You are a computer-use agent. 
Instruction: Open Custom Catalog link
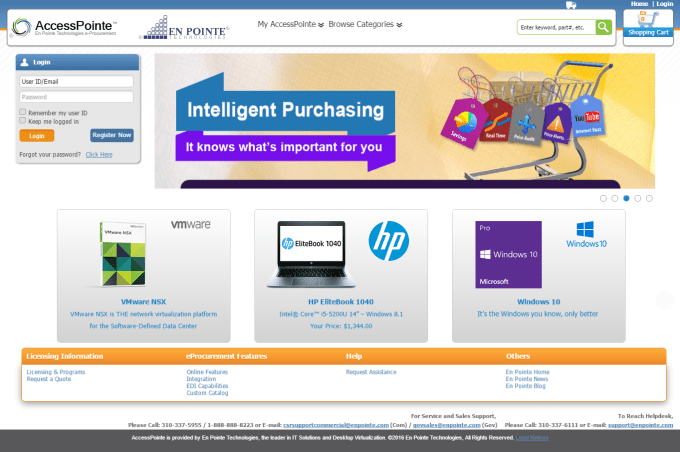click(207, 393)
